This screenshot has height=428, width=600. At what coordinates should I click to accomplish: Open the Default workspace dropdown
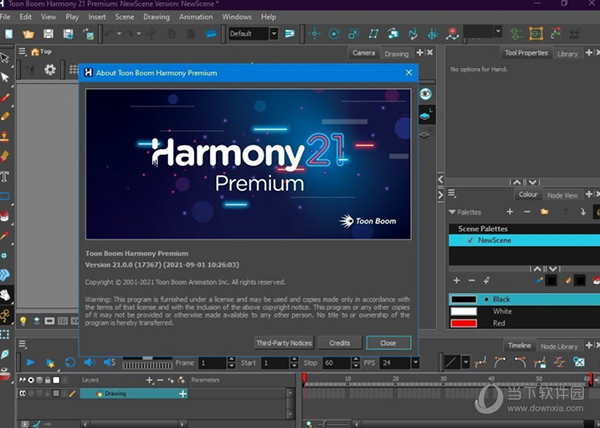click(x=274, y=34)
